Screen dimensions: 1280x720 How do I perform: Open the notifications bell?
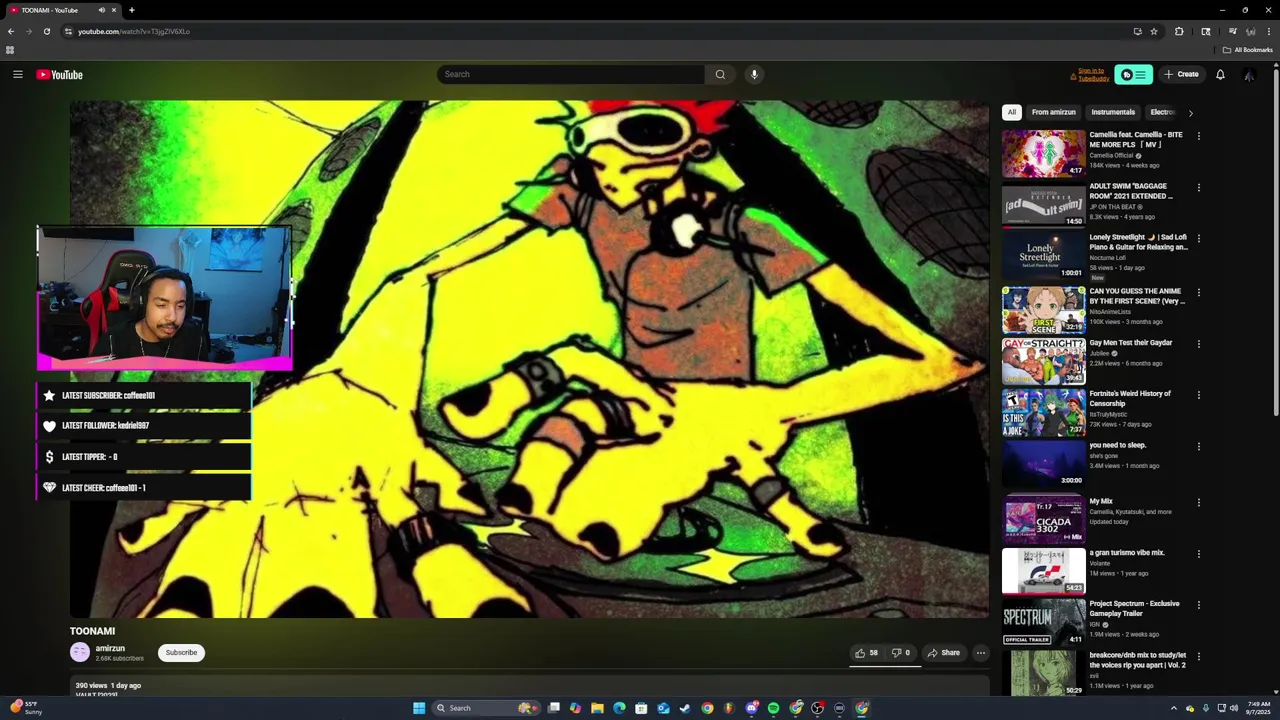click(x=1220, y=74)
